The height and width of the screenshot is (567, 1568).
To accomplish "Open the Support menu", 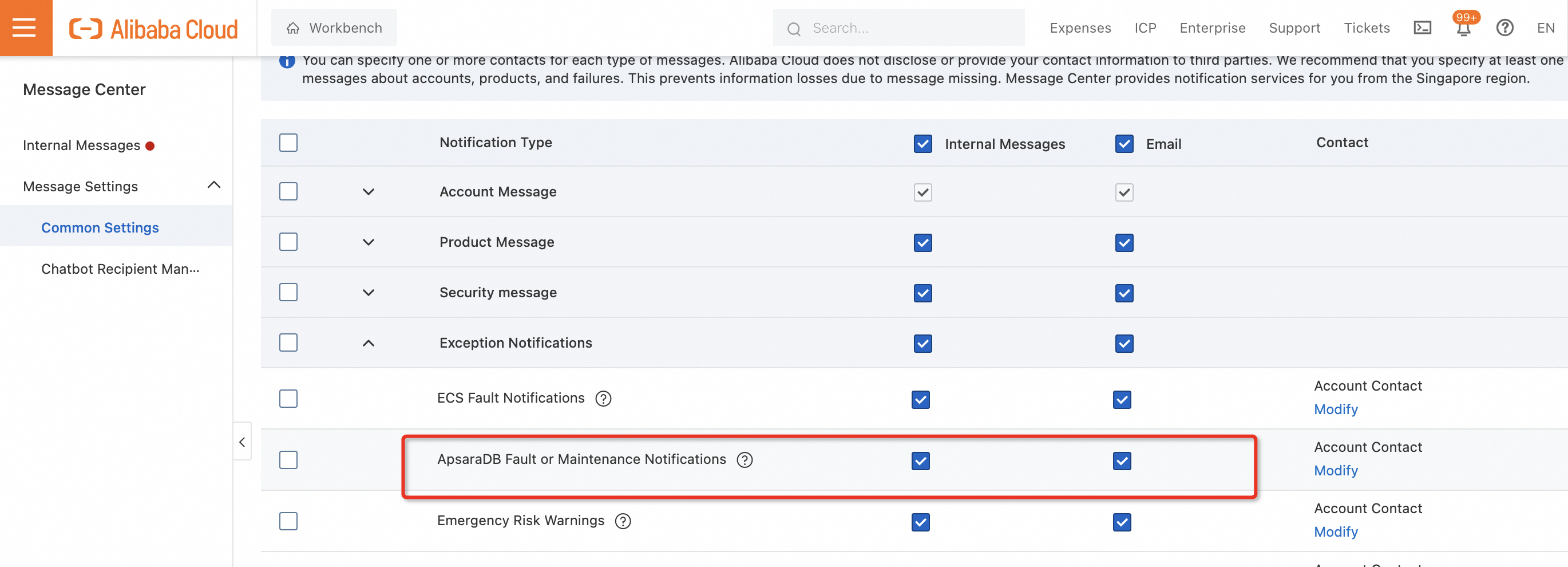I will pyautogui.click(x=1294, y=28).
